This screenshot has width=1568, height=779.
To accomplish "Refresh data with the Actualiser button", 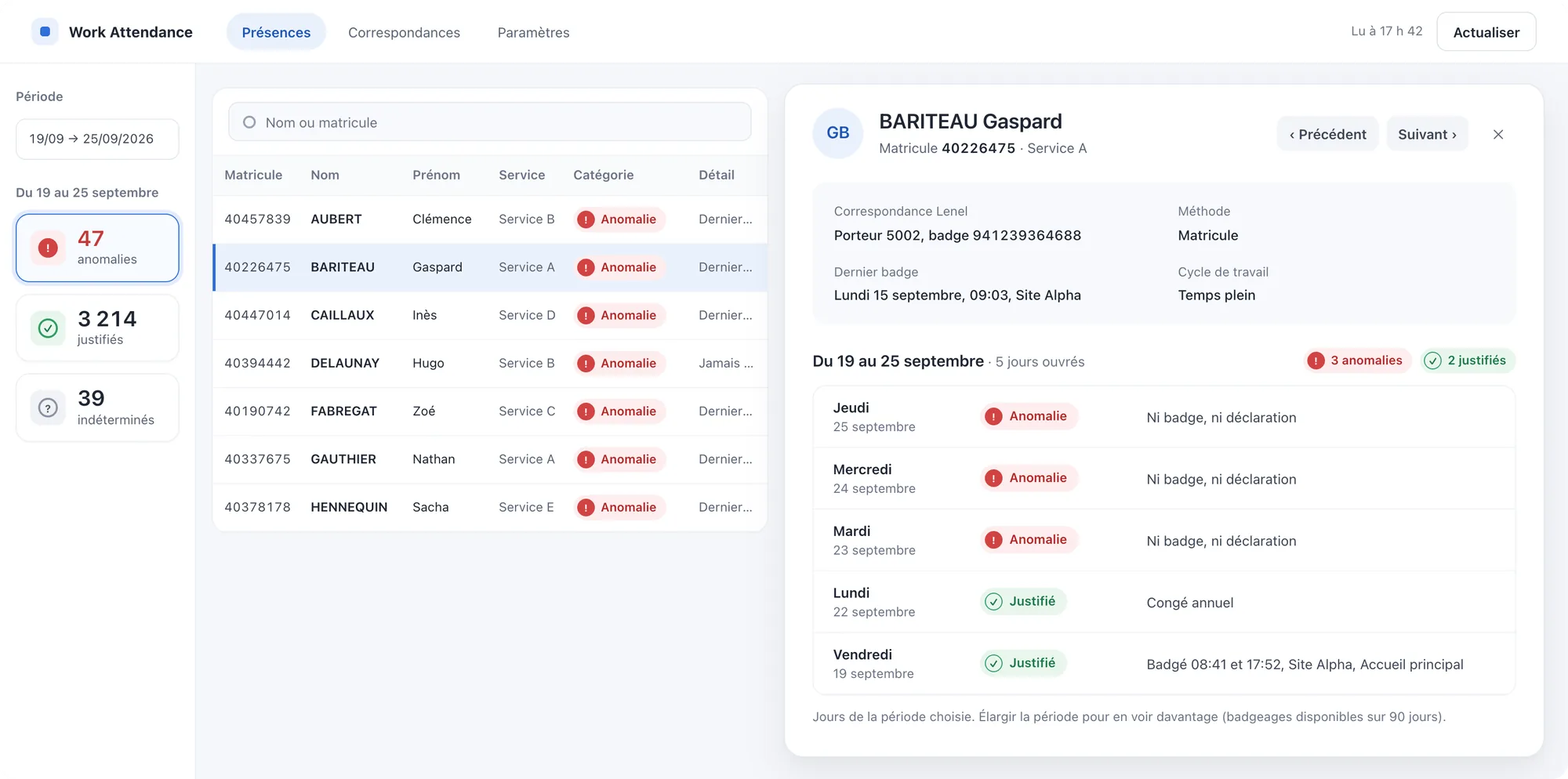I will click(x=1486, y=32).
